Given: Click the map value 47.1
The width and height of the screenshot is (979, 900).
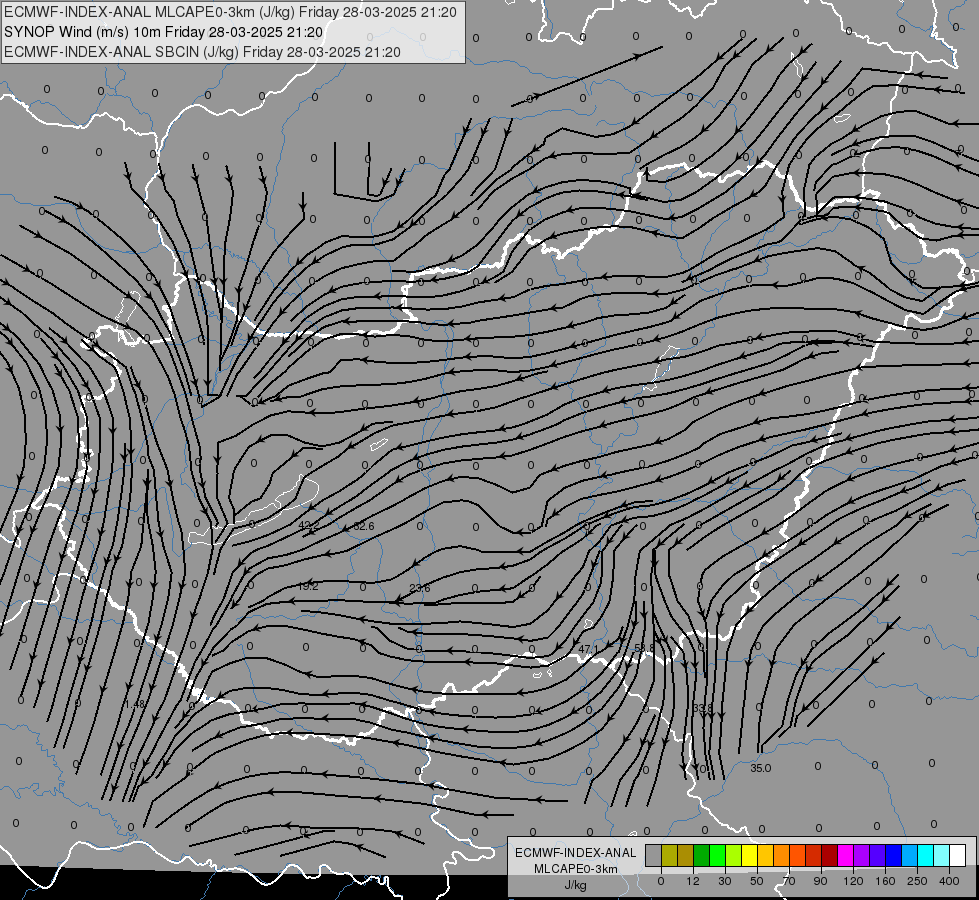Looking at the screenshot, I should [588, 650].
